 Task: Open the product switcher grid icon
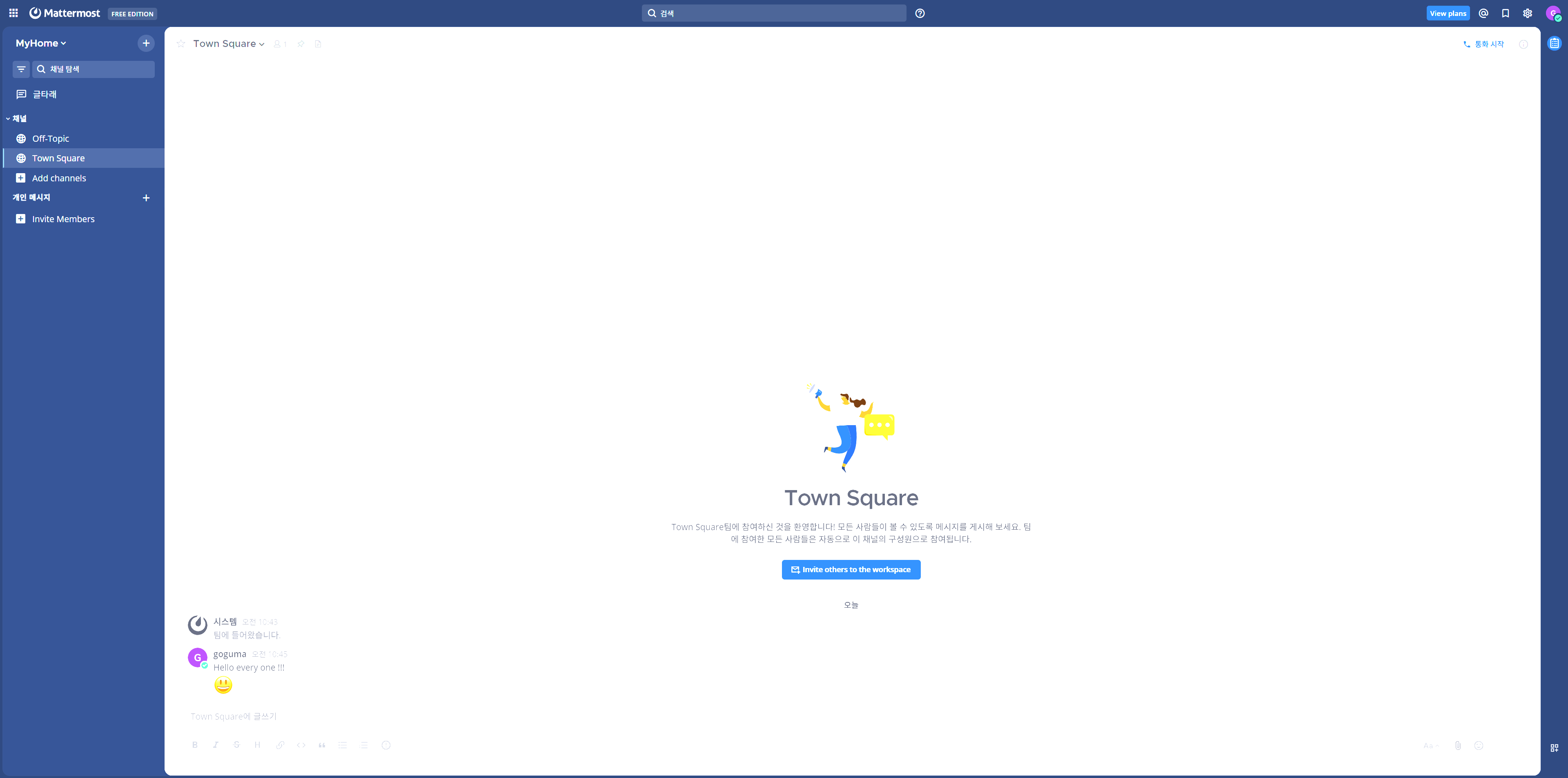click(x=13, y=13)
